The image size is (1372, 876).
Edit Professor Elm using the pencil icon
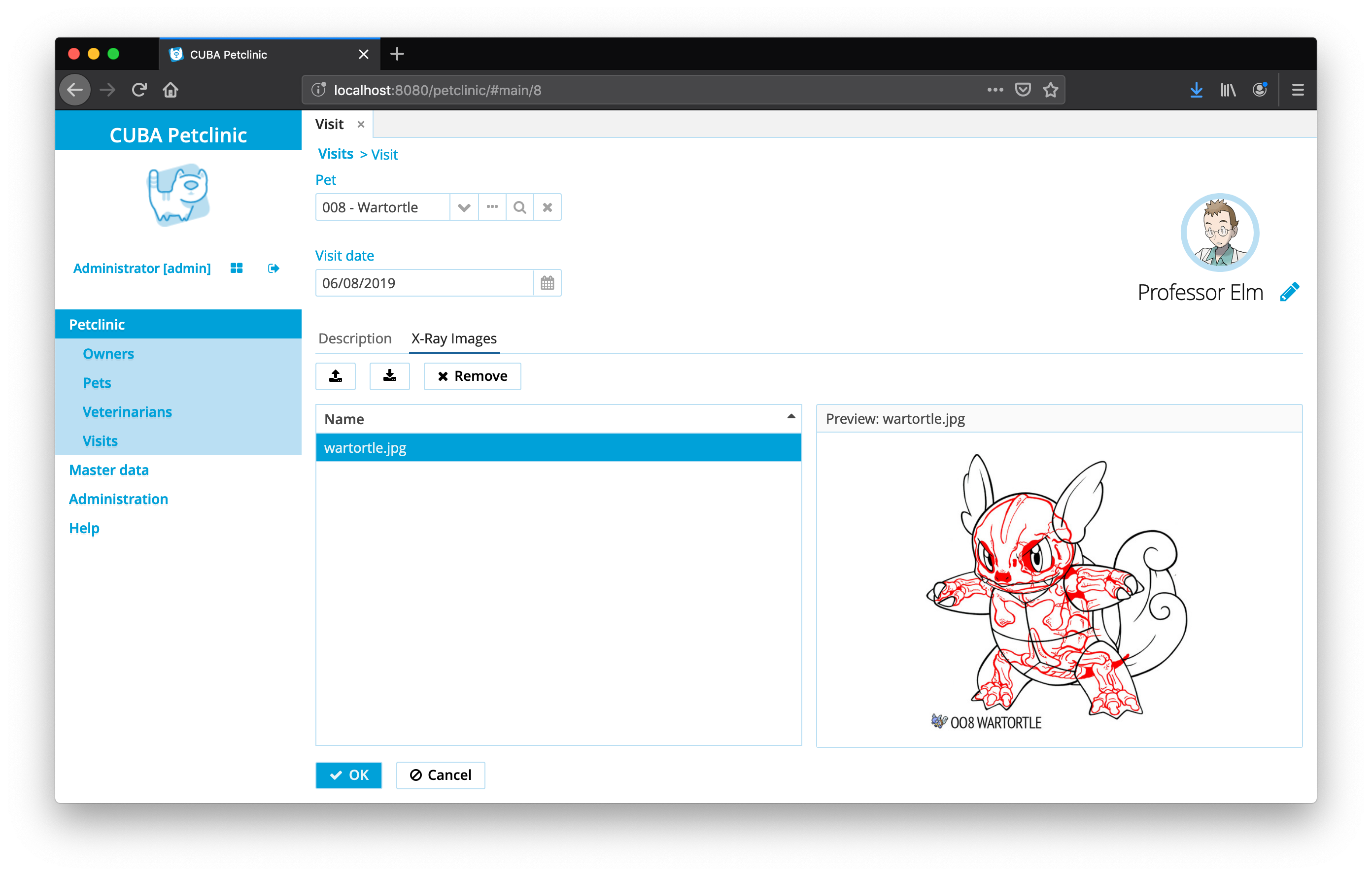click(x=1289, y=292)
